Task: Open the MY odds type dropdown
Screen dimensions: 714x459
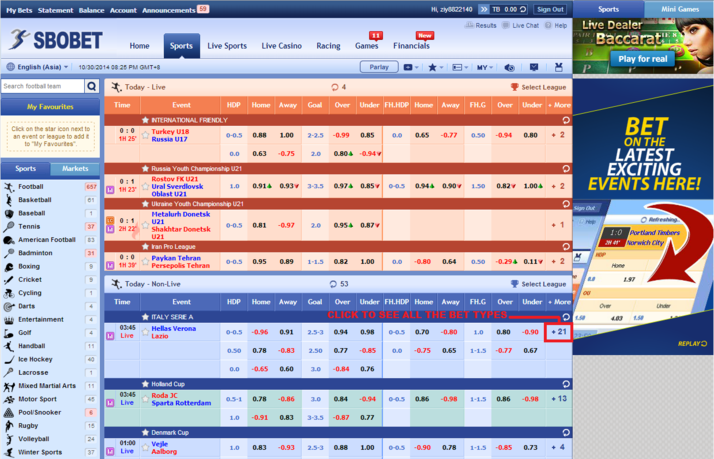Action: tap(485, 67)
